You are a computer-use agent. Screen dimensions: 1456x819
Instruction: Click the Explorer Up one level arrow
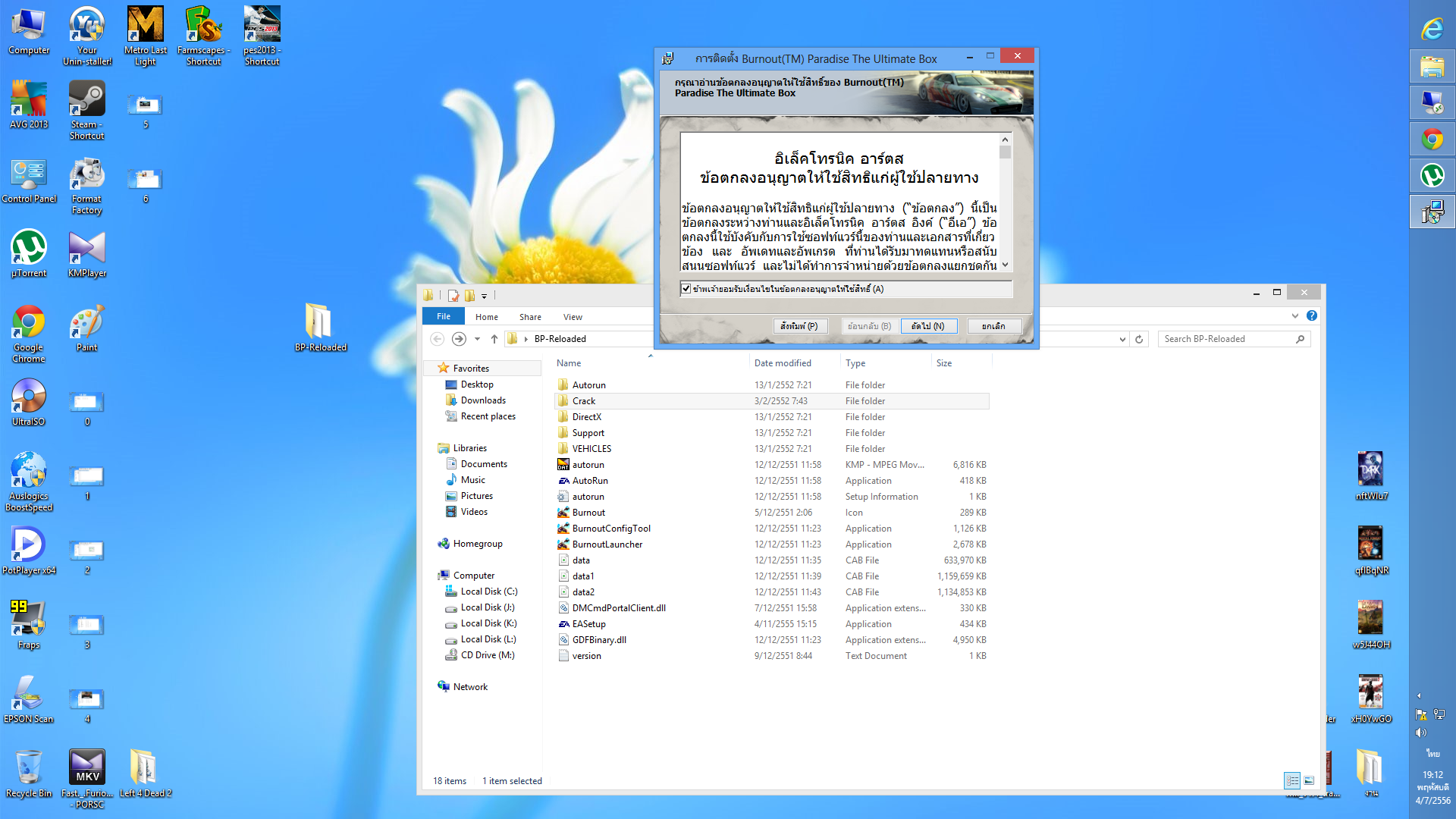click(x=494, y=339)
